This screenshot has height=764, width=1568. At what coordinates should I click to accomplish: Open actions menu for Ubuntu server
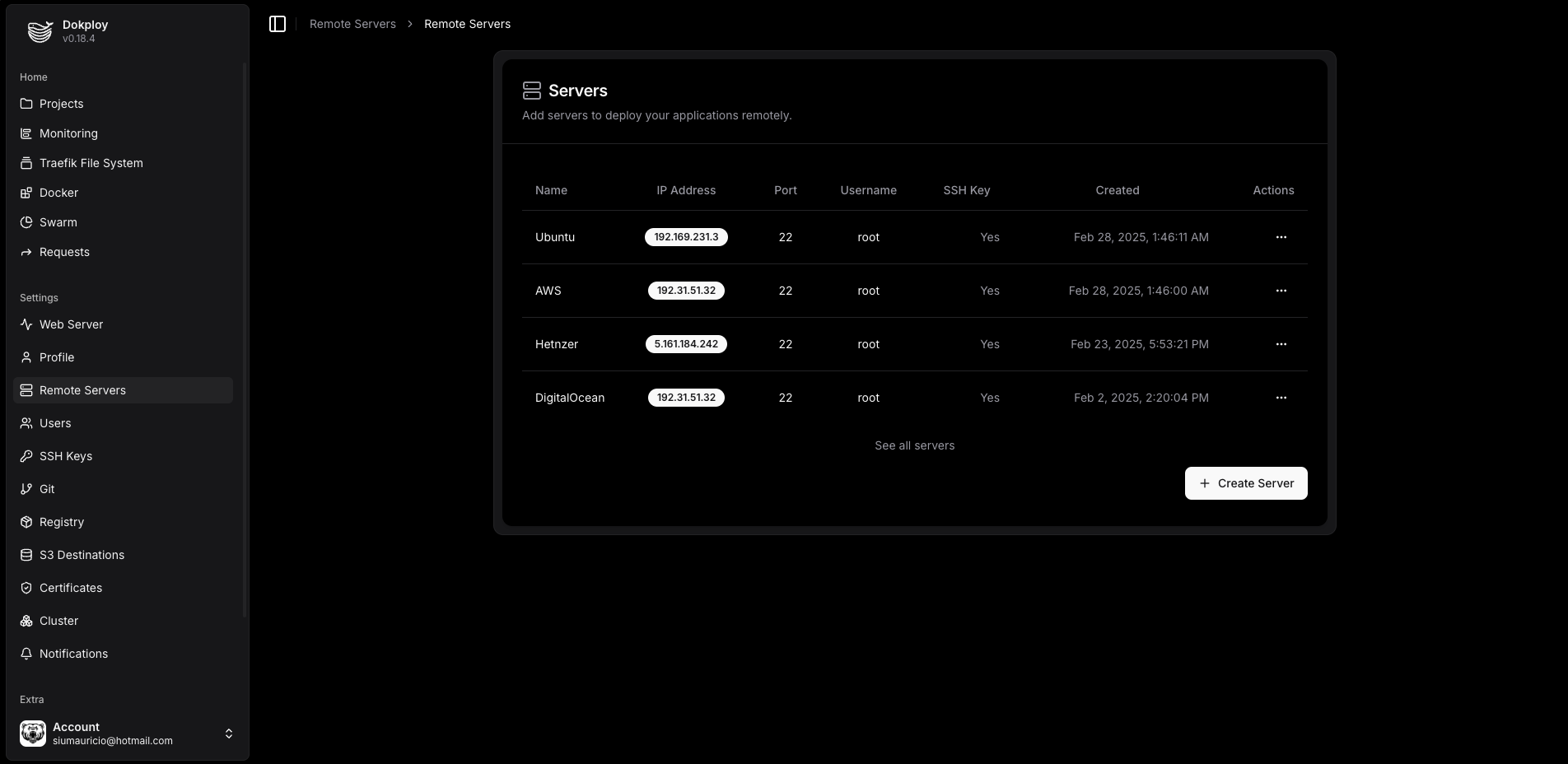1281,237
